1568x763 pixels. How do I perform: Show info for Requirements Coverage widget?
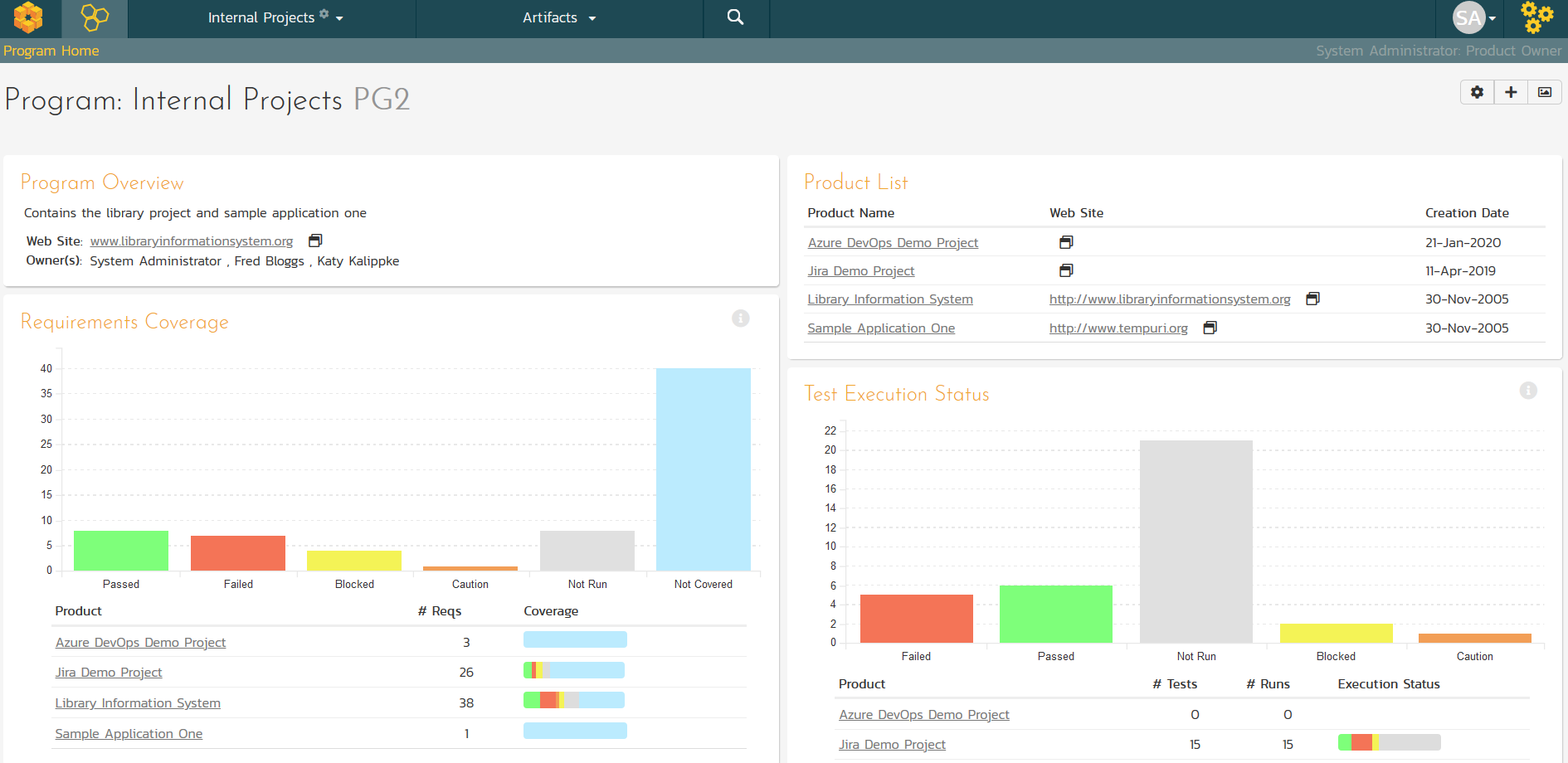741,318
